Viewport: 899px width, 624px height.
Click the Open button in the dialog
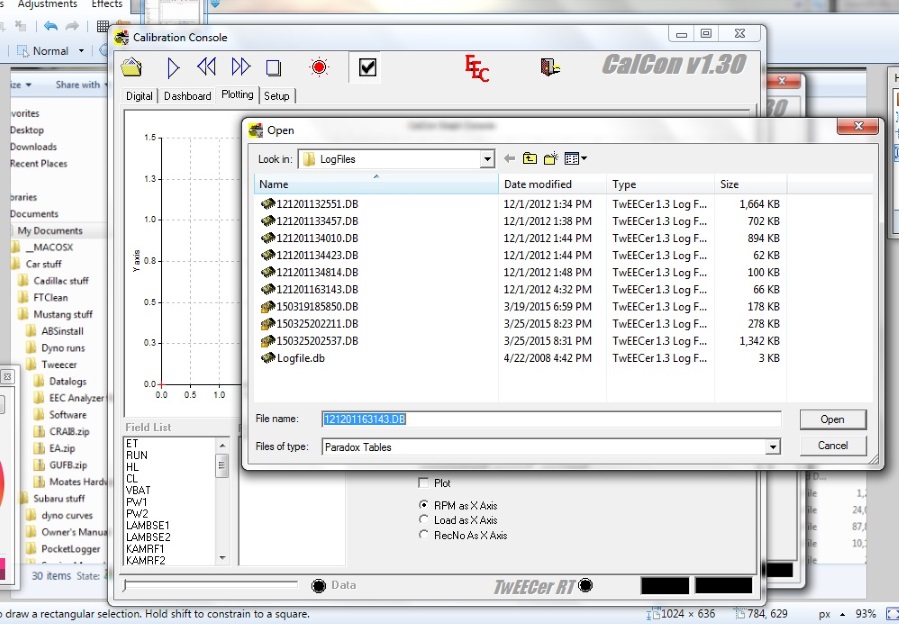(x=832, y=419)
